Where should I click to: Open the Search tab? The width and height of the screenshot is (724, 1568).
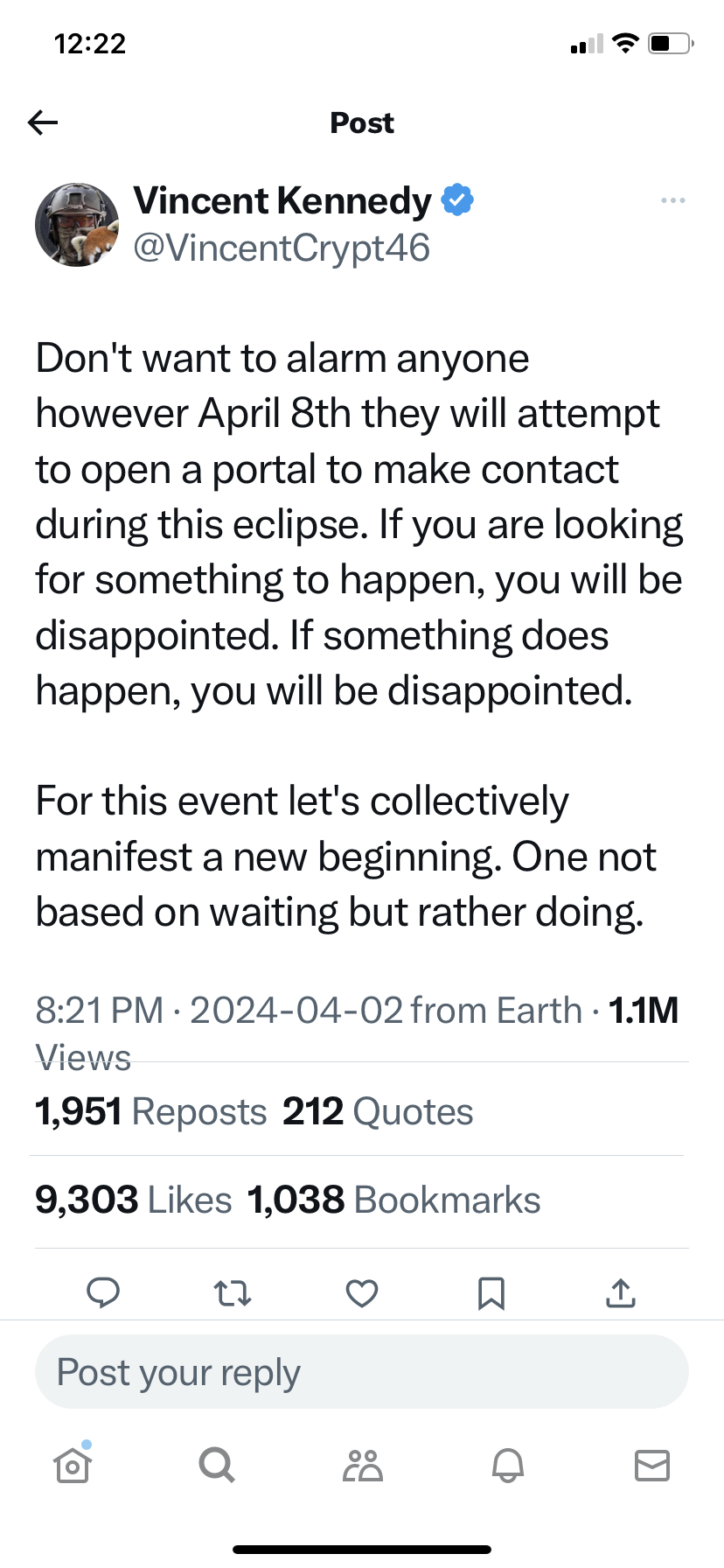click(217, 1465)
